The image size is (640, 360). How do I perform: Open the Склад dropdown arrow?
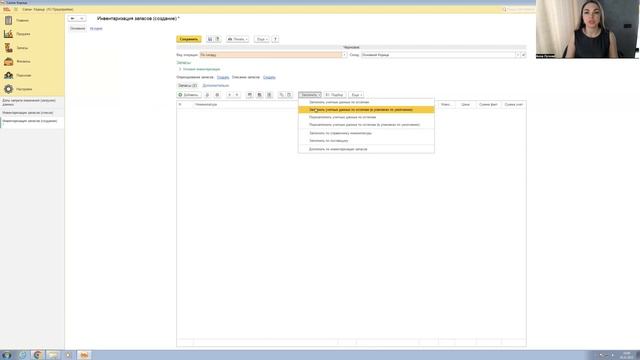pos(518,55)
